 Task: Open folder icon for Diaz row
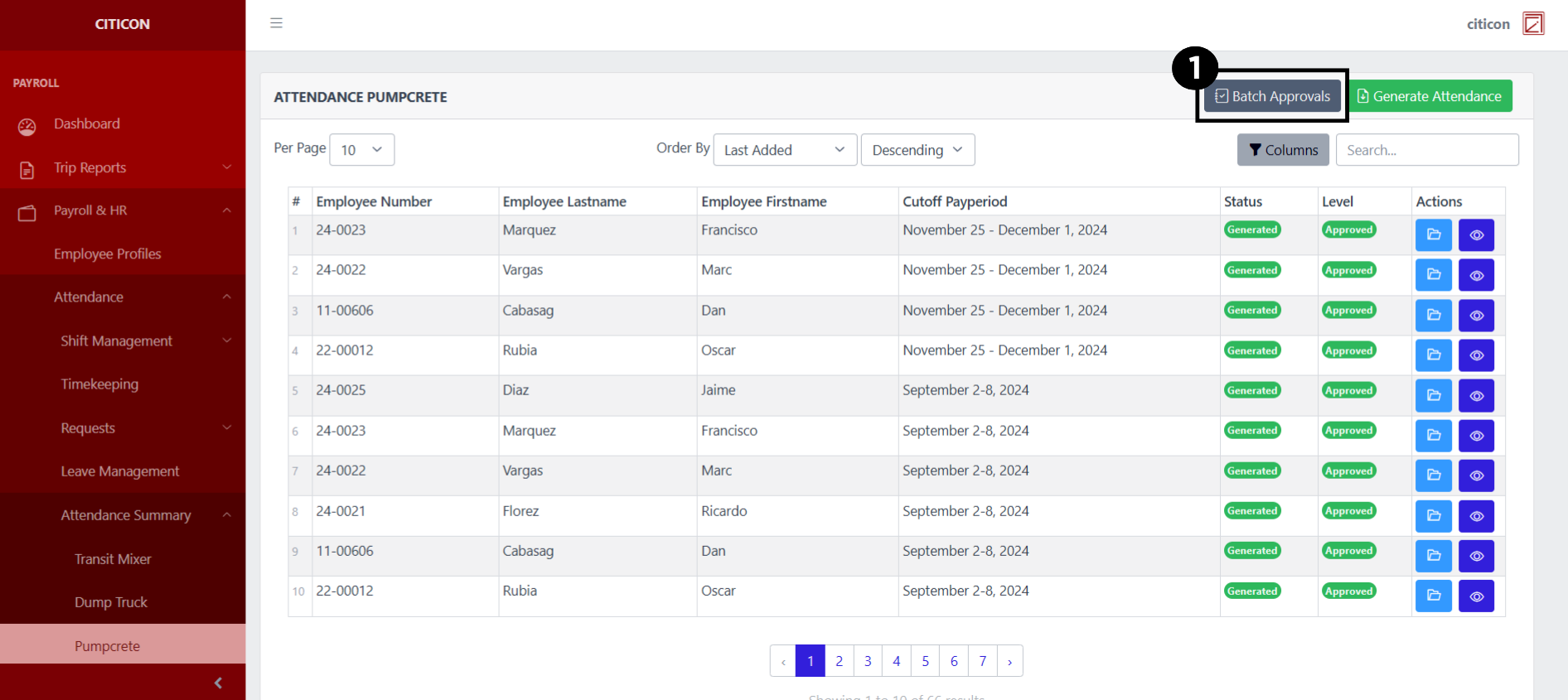tap(1433, 395)
